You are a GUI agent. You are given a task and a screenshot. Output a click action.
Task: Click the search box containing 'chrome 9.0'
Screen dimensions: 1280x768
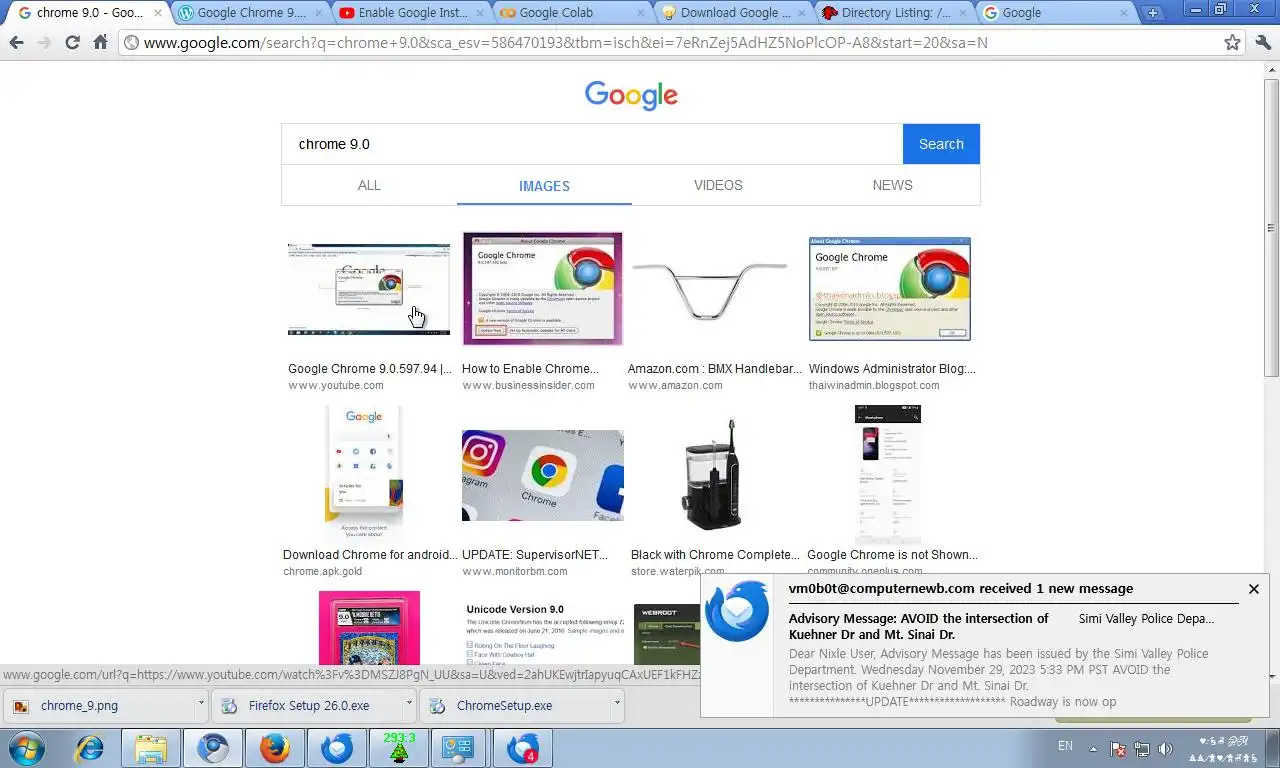click(592, 144)
